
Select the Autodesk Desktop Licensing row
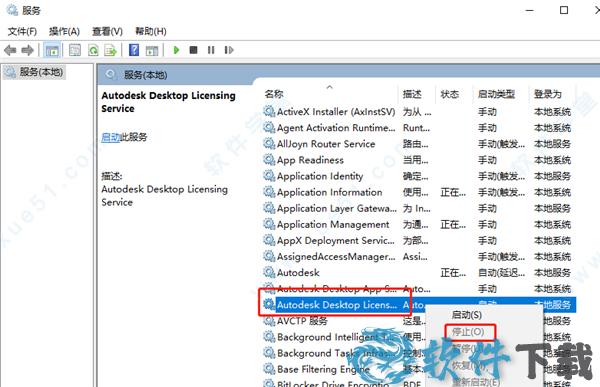tap(418, 304)
